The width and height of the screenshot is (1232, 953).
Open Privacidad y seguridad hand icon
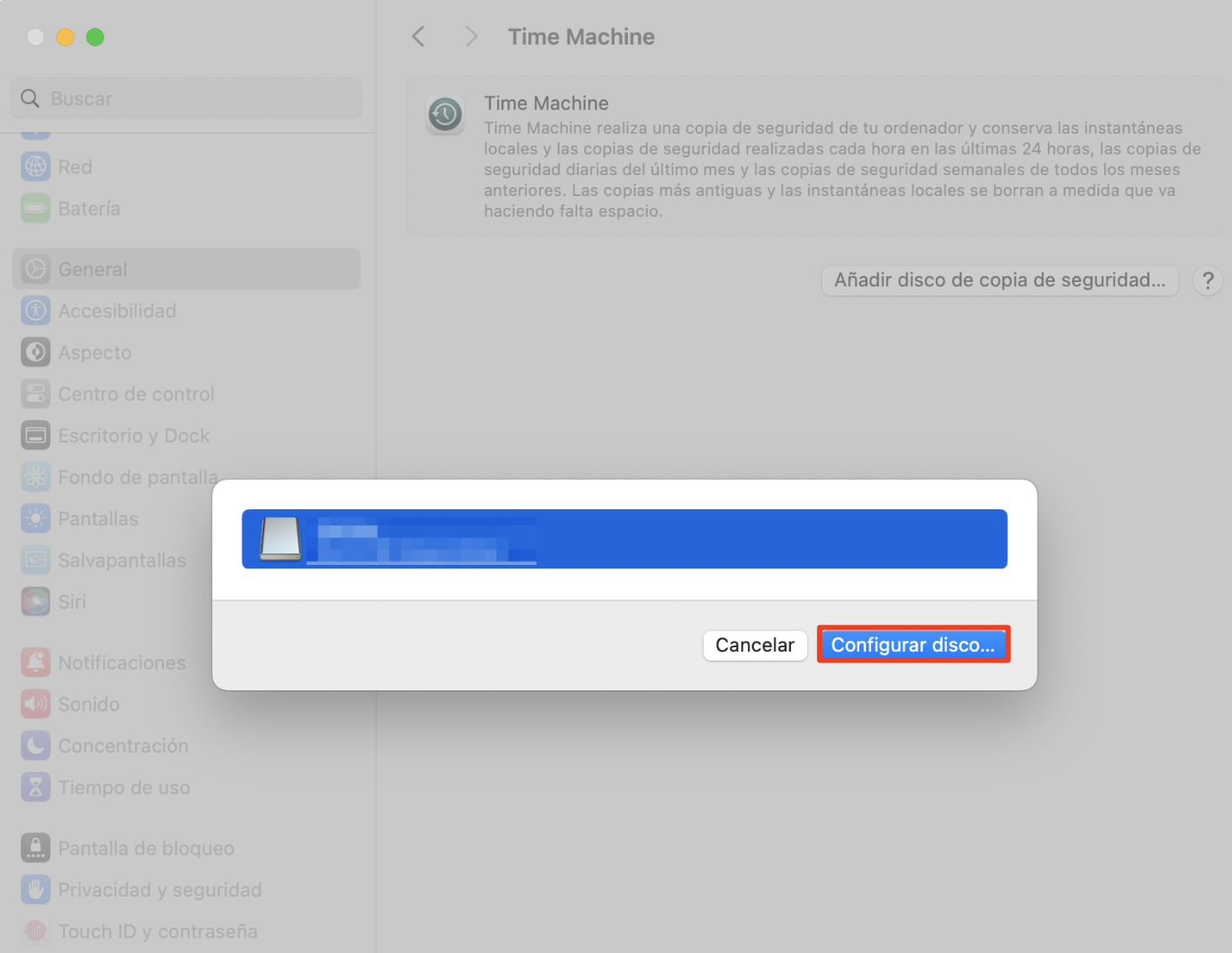tap(35, 890)
